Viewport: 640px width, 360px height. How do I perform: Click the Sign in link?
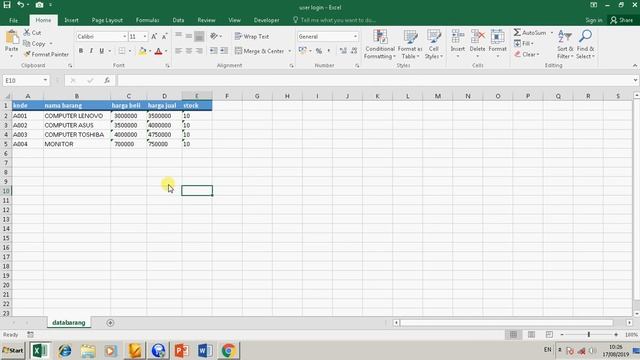click(594, 20)
